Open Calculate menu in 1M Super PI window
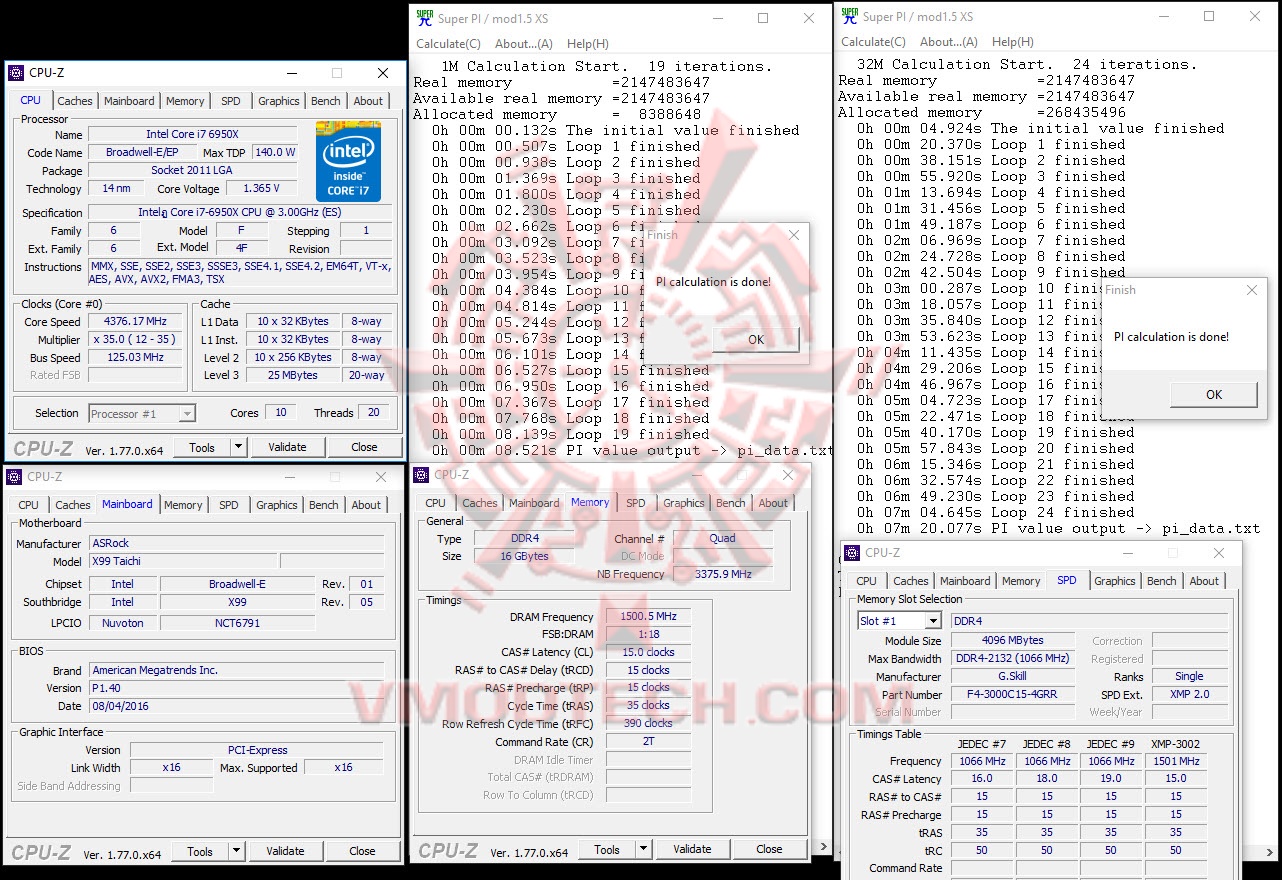The height and width of the screenshot is (880, 1282). [x=448, y=44]
